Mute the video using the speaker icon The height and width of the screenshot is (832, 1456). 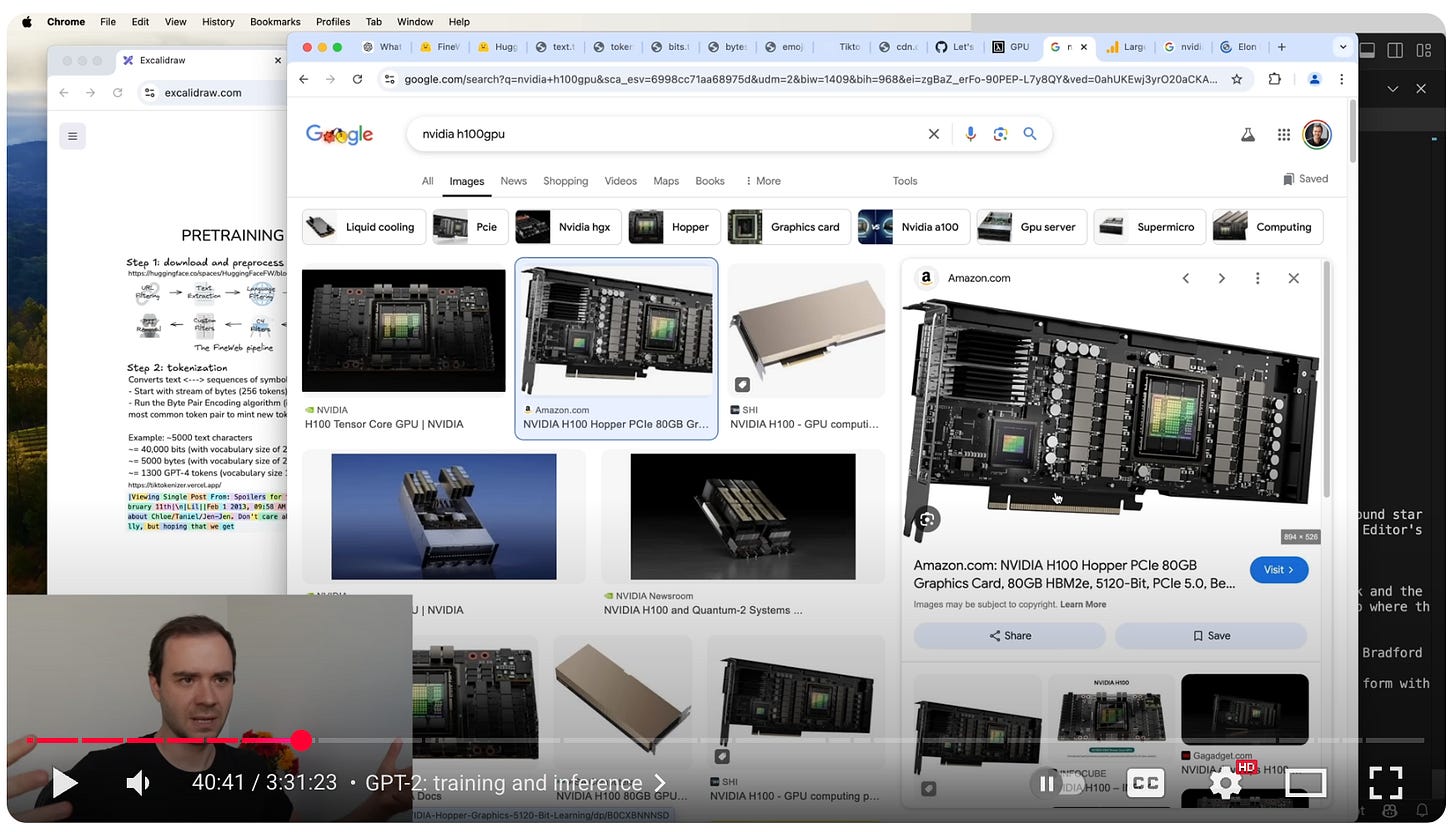tap(138, 783)
